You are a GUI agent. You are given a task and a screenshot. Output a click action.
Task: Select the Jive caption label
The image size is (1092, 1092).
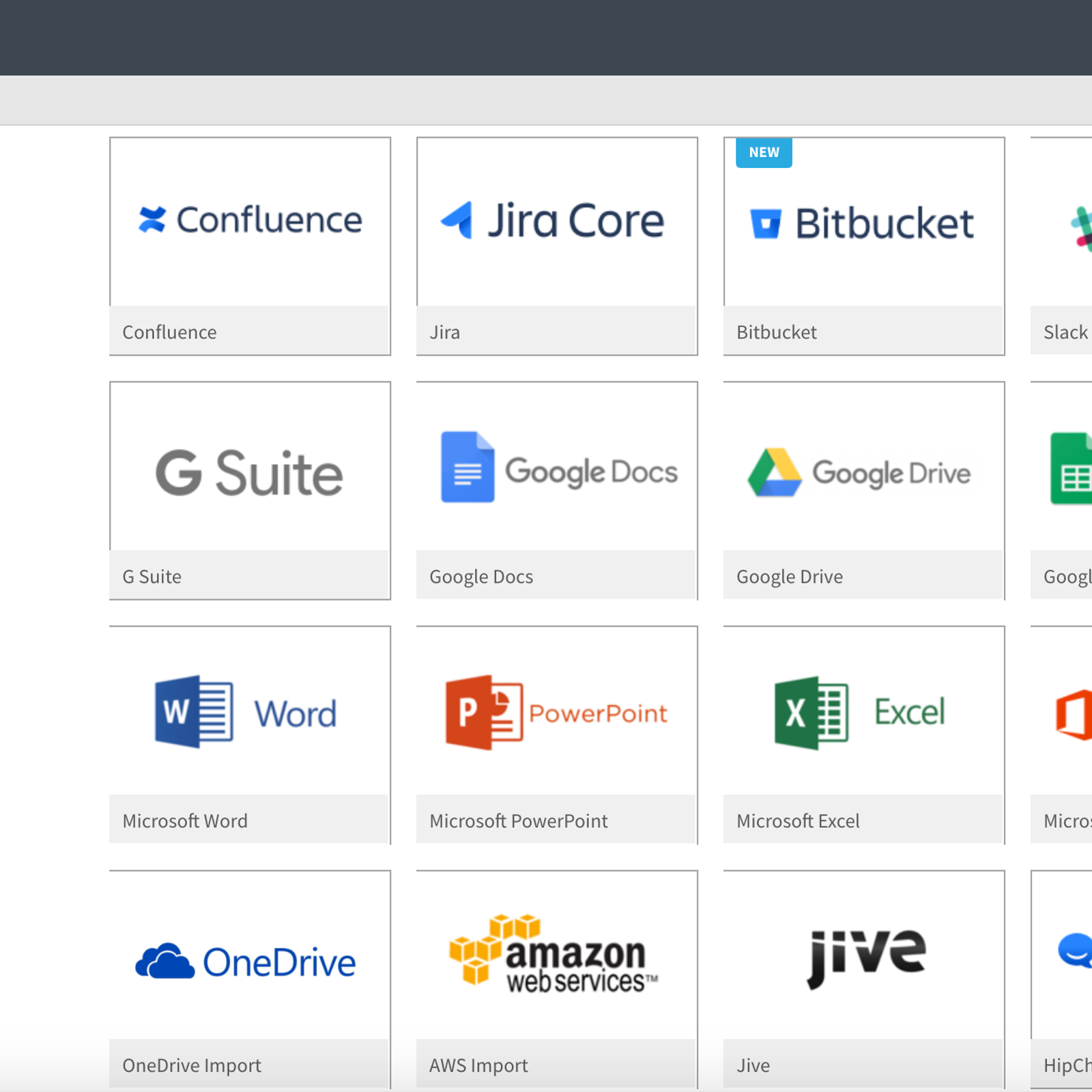coord(753,1065)
